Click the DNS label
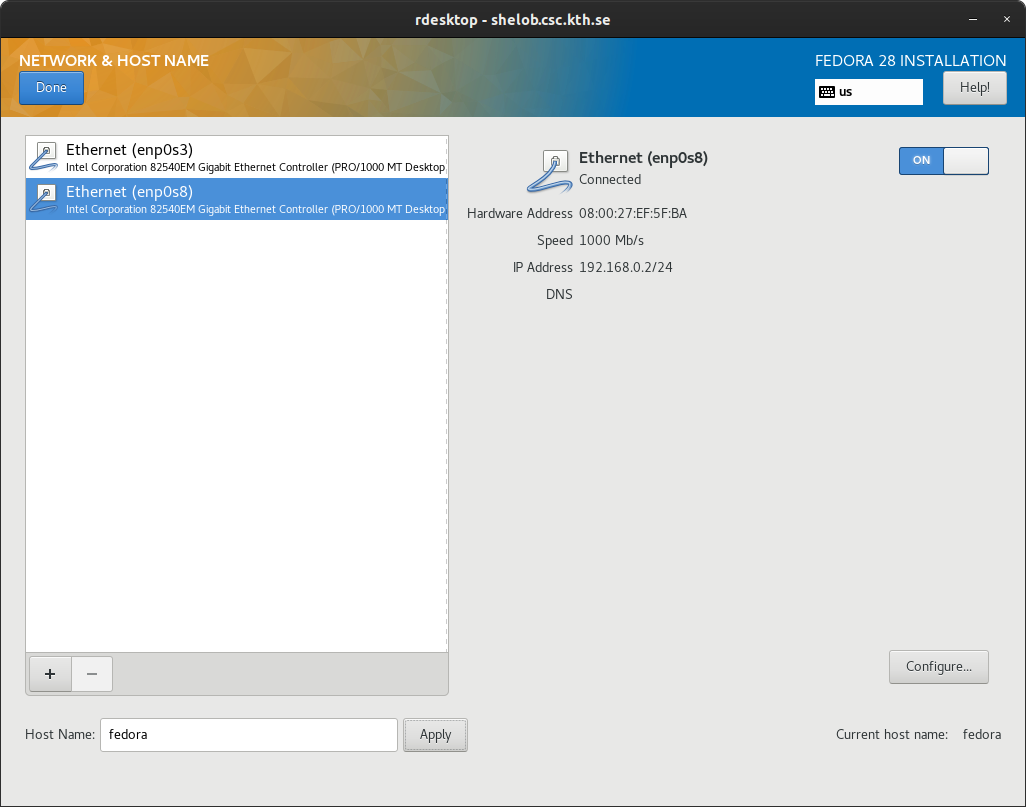The height and width of the screenshot is (807, 1026). pos(559,295)
